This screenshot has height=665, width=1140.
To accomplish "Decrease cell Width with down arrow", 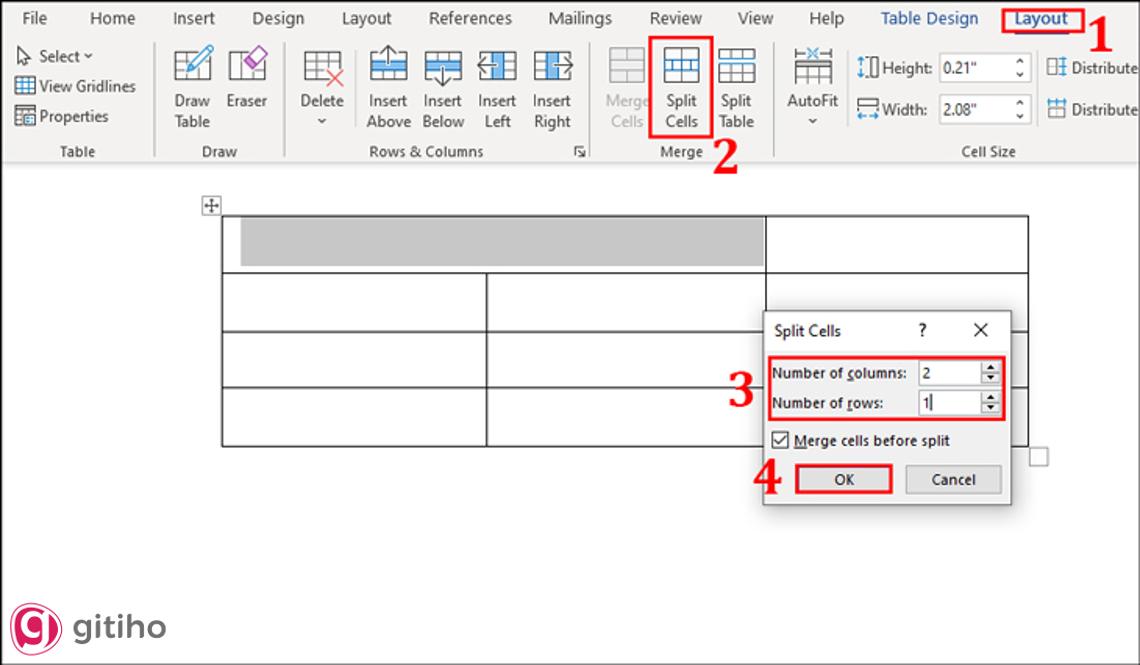I will pos(1020,116).
